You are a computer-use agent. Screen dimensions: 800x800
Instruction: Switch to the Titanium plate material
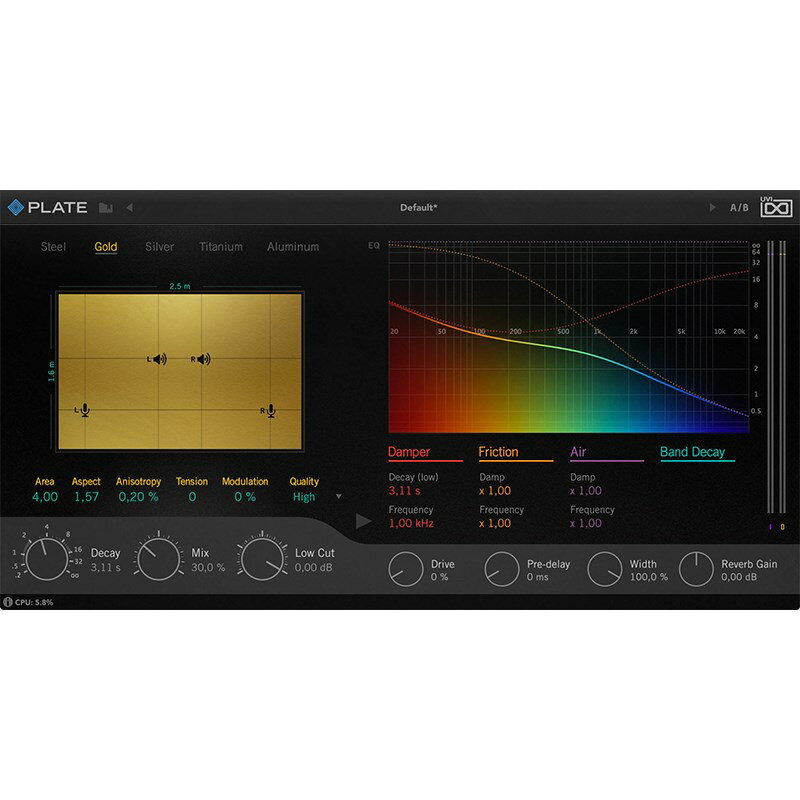point(220,247)
